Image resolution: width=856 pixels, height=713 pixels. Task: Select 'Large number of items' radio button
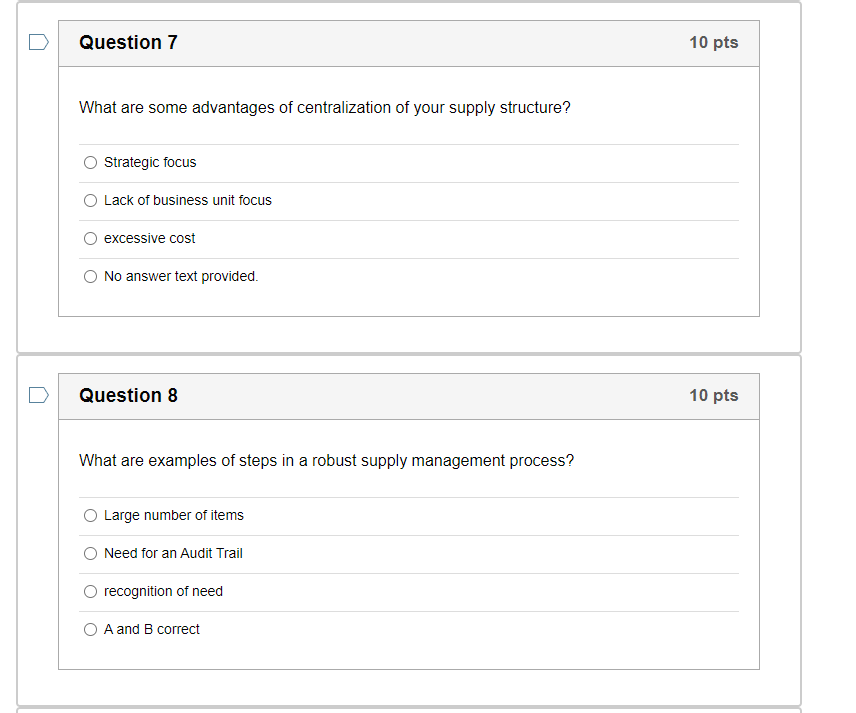(91, 515)
